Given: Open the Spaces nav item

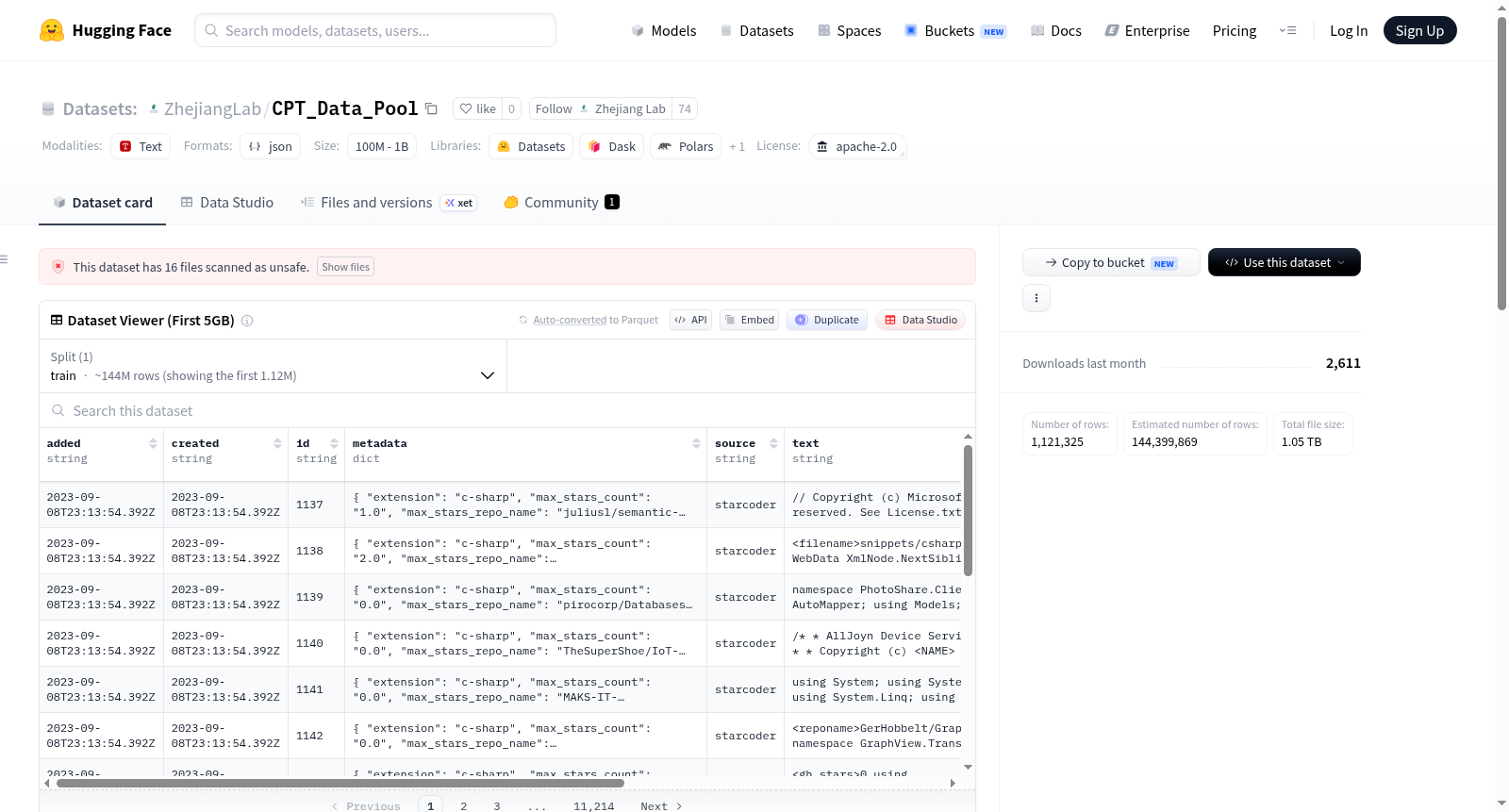Looking at the screenshot, I should [849, 30].
